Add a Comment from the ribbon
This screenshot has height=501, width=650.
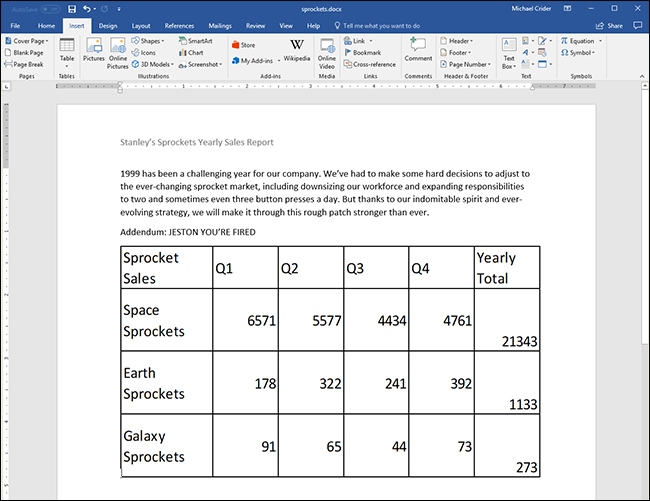coord(418,51)
